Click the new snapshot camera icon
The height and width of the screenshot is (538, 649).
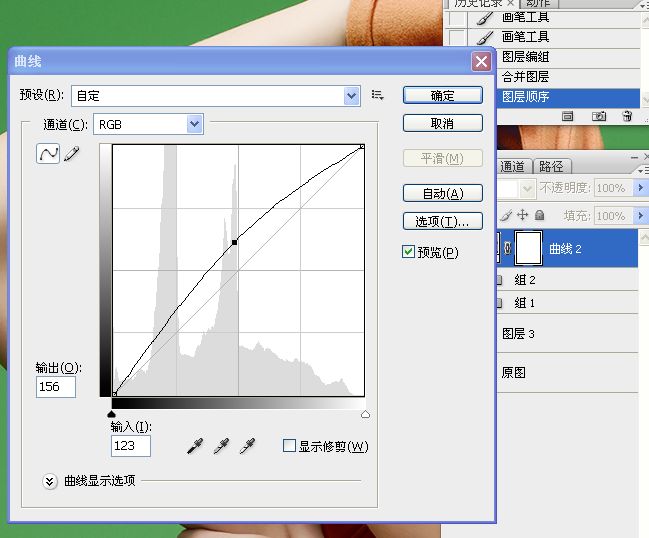599,116
